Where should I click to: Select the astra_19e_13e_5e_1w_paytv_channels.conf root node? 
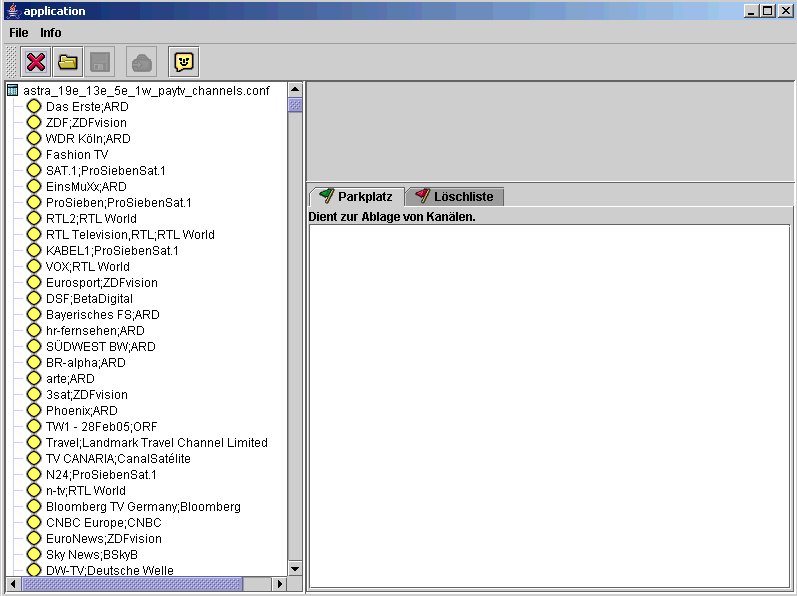coord(146,91)
